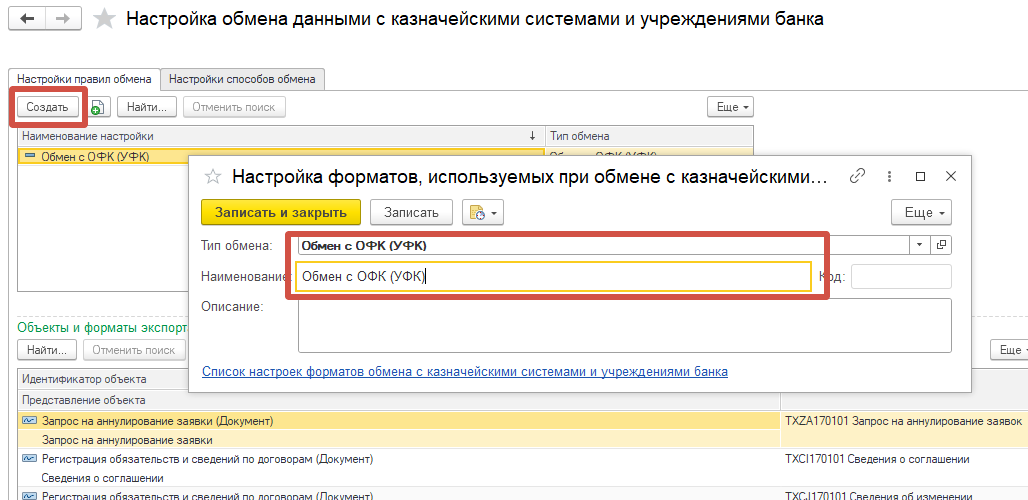Sort by the Наименование настройки column header
1028x500 pixels.
280,136
